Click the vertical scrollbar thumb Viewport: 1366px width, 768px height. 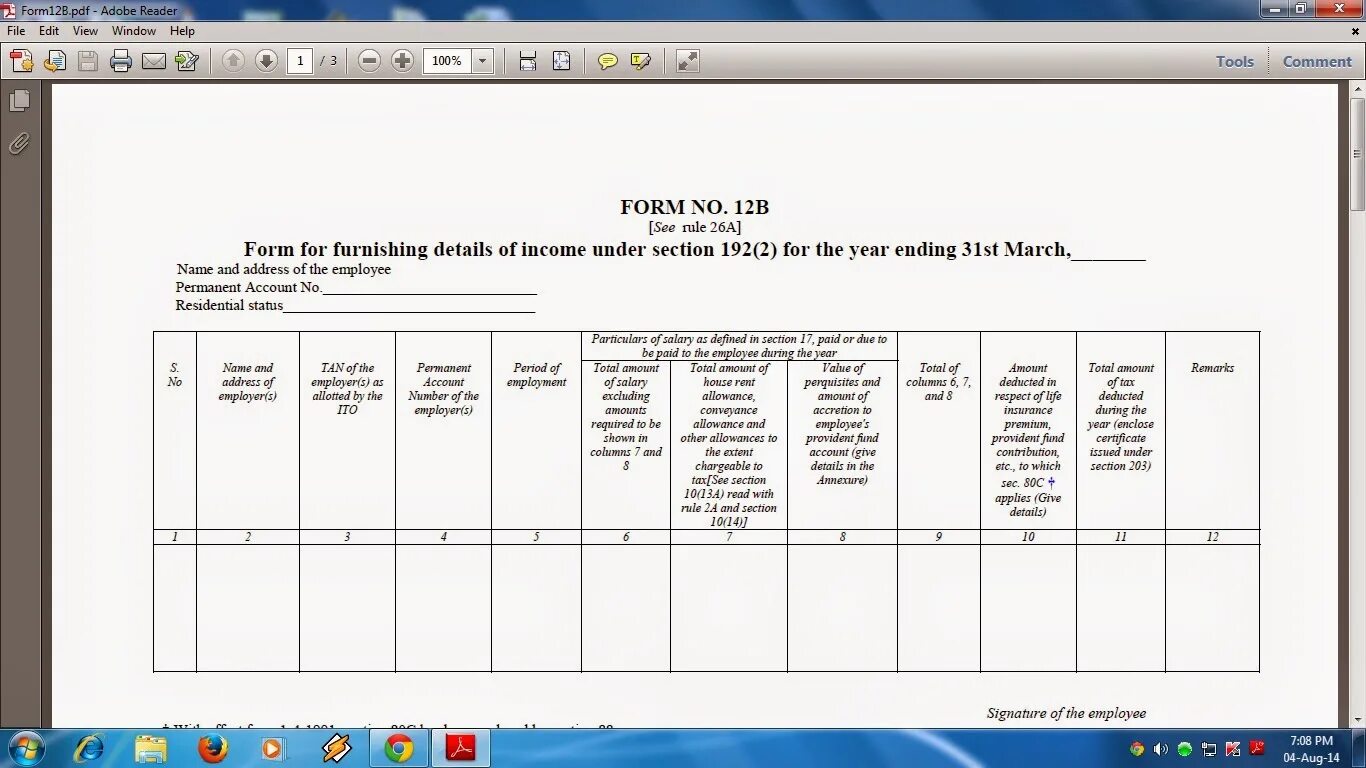1357,154
